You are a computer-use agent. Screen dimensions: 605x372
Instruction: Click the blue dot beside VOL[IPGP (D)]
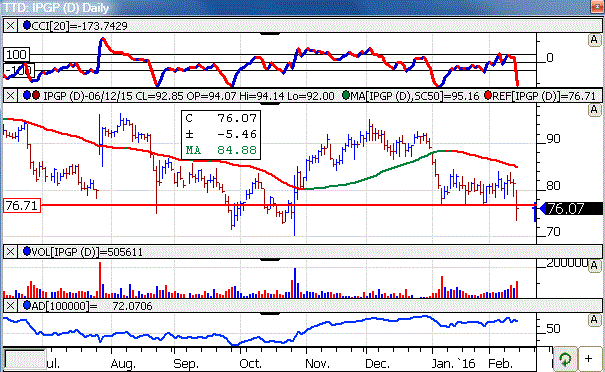click(x=27, y=251)
